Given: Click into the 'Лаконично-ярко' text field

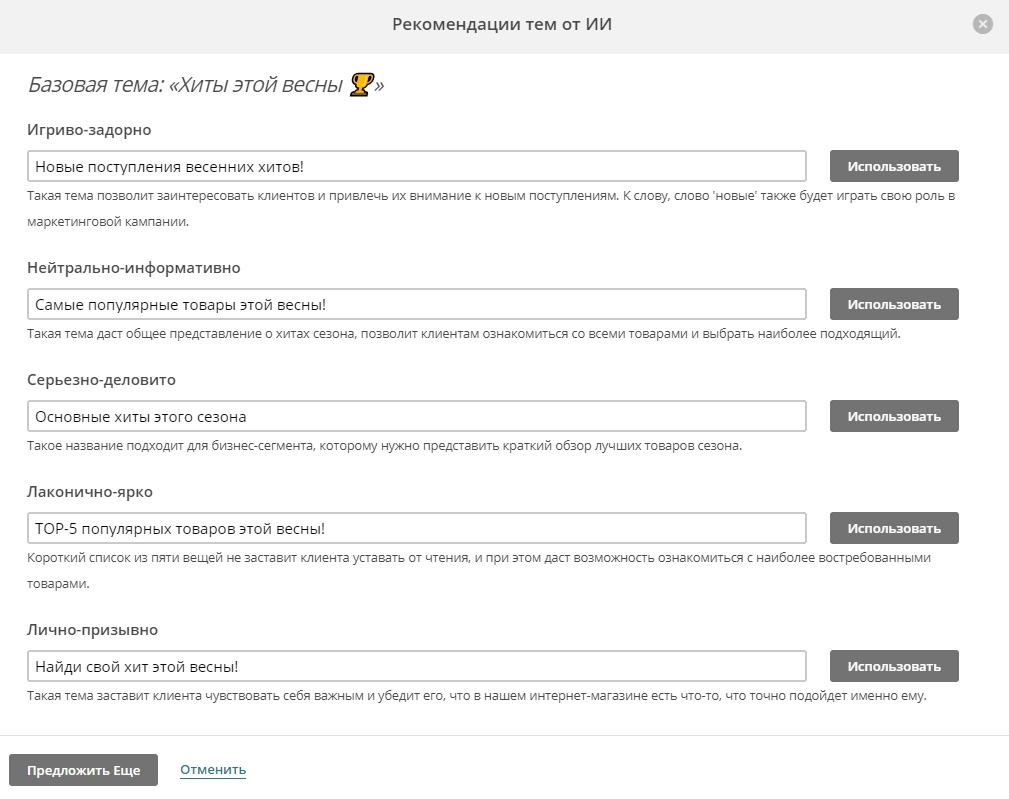Looking at the screenshot, I should pos(417,528).
